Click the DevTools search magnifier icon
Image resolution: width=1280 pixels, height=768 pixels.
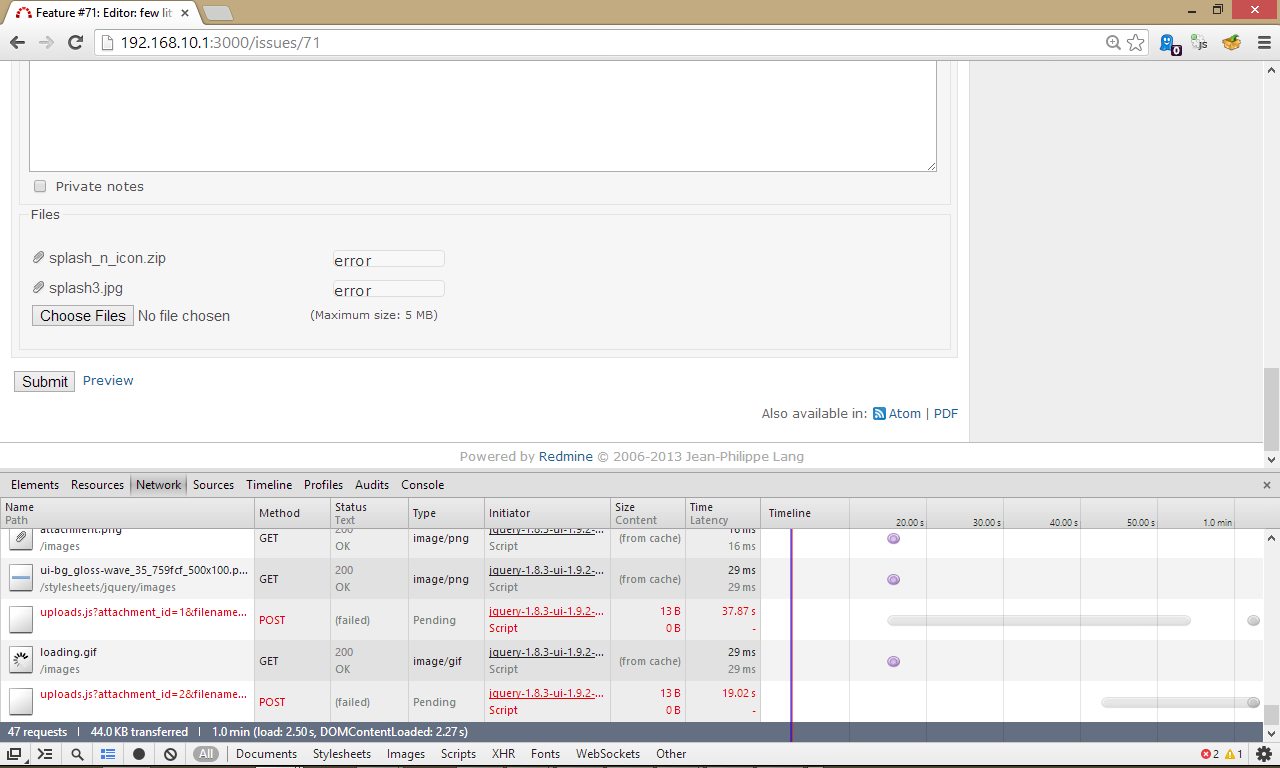click(x=77, y=754)
